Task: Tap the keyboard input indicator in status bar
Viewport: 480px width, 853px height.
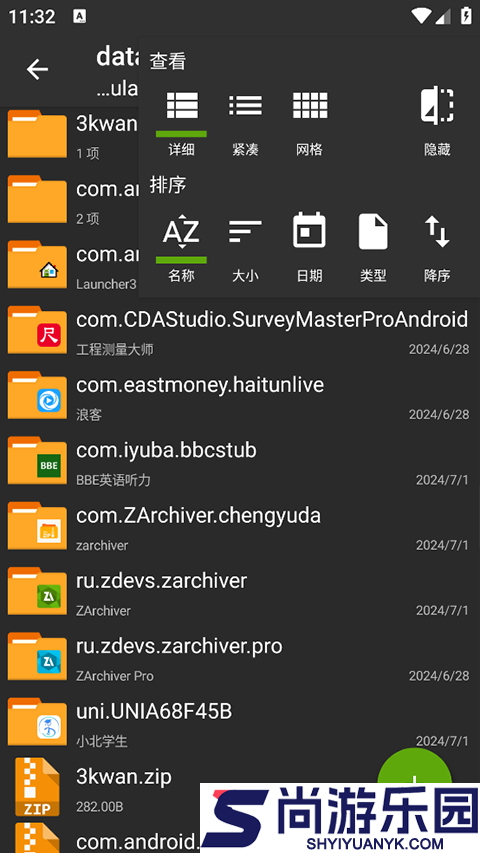Action: coord(79,16)
